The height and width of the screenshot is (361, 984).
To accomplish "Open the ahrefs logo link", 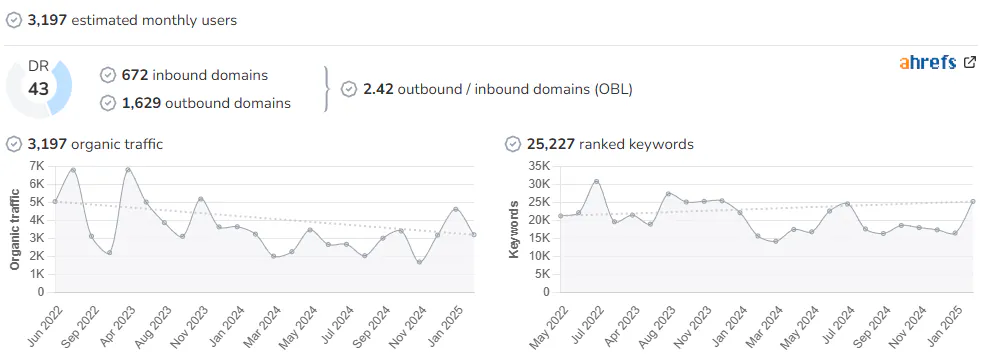I will click(x=928, y=62).
